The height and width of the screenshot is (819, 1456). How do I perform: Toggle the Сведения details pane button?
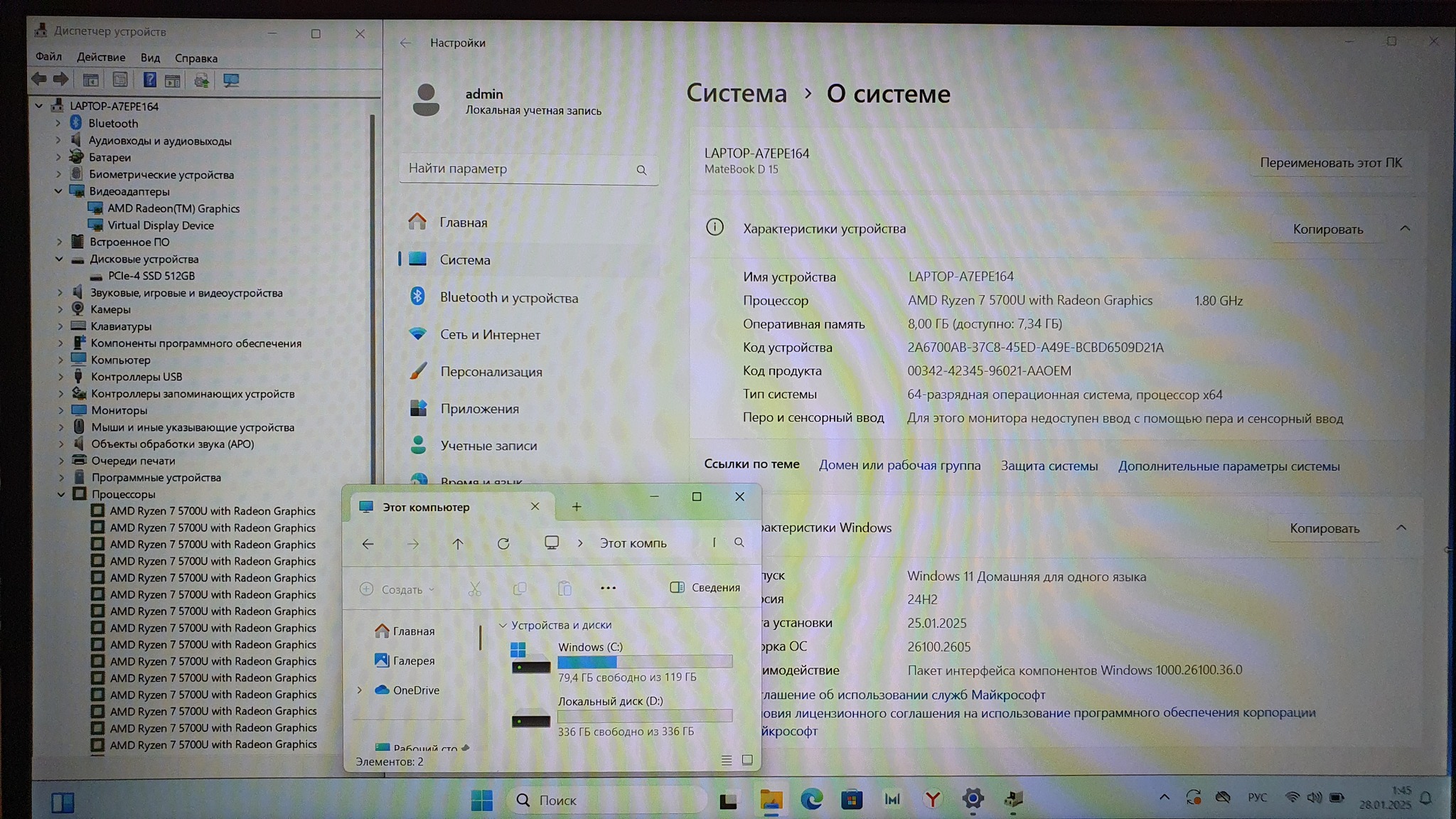705,587
